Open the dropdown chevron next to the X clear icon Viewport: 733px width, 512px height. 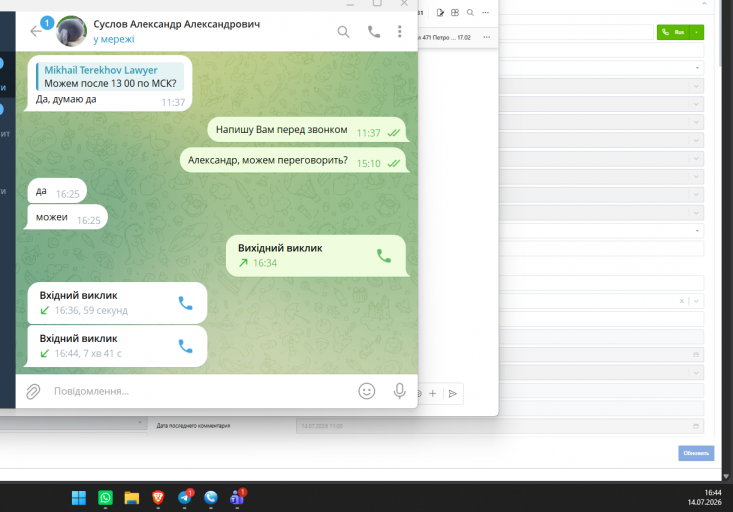click(x=696, y=301)
